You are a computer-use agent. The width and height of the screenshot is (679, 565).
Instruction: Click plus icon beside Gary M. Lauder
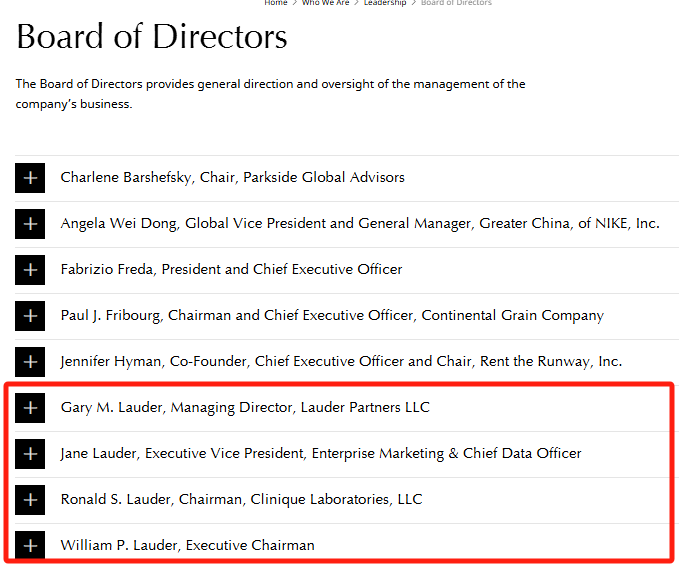point(30,408)
